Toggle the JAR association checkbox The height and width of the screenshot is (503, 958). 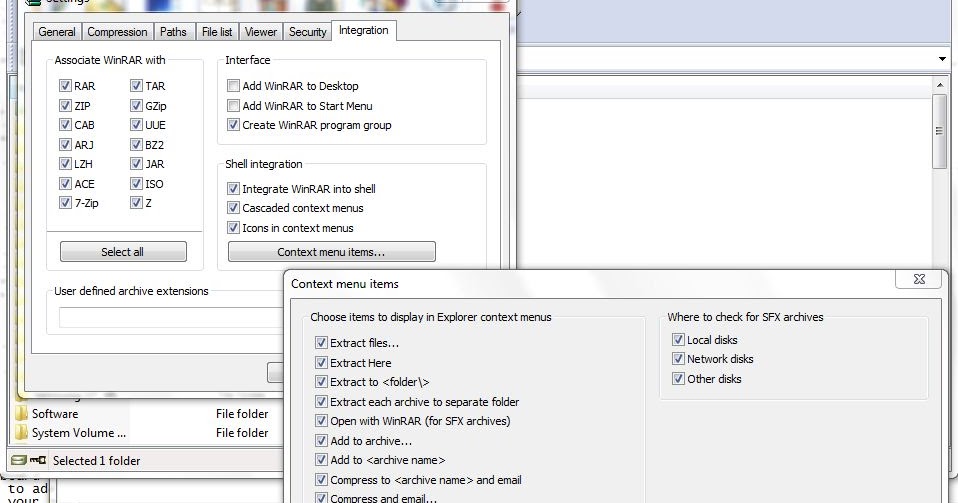pos(136,164)
